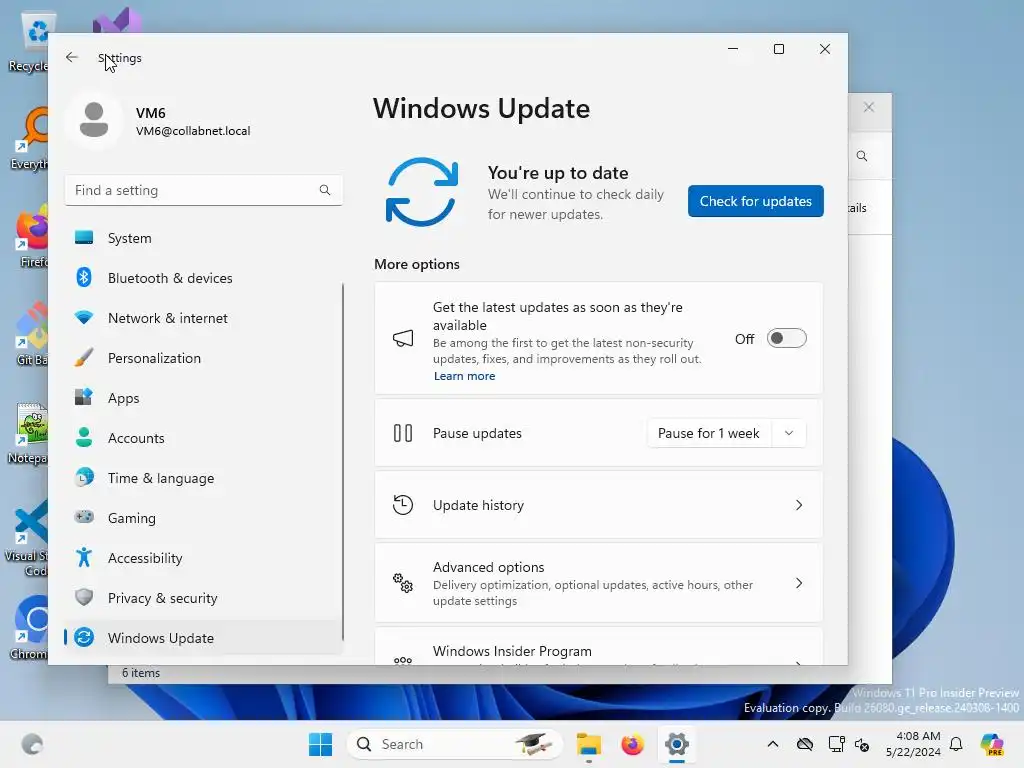Open Copilot preview icon in taskbar corner

pyautogui.click(x=992, y=744)
